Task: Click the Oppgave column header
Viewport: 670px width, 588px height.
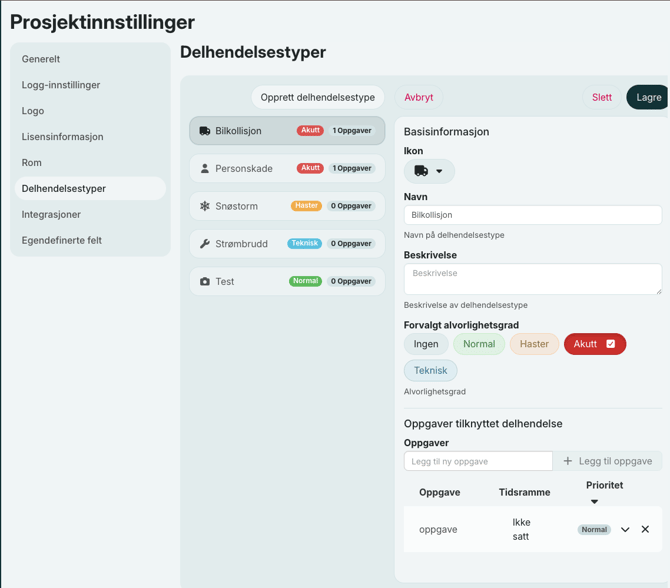Action: click(x=439, y=492)
